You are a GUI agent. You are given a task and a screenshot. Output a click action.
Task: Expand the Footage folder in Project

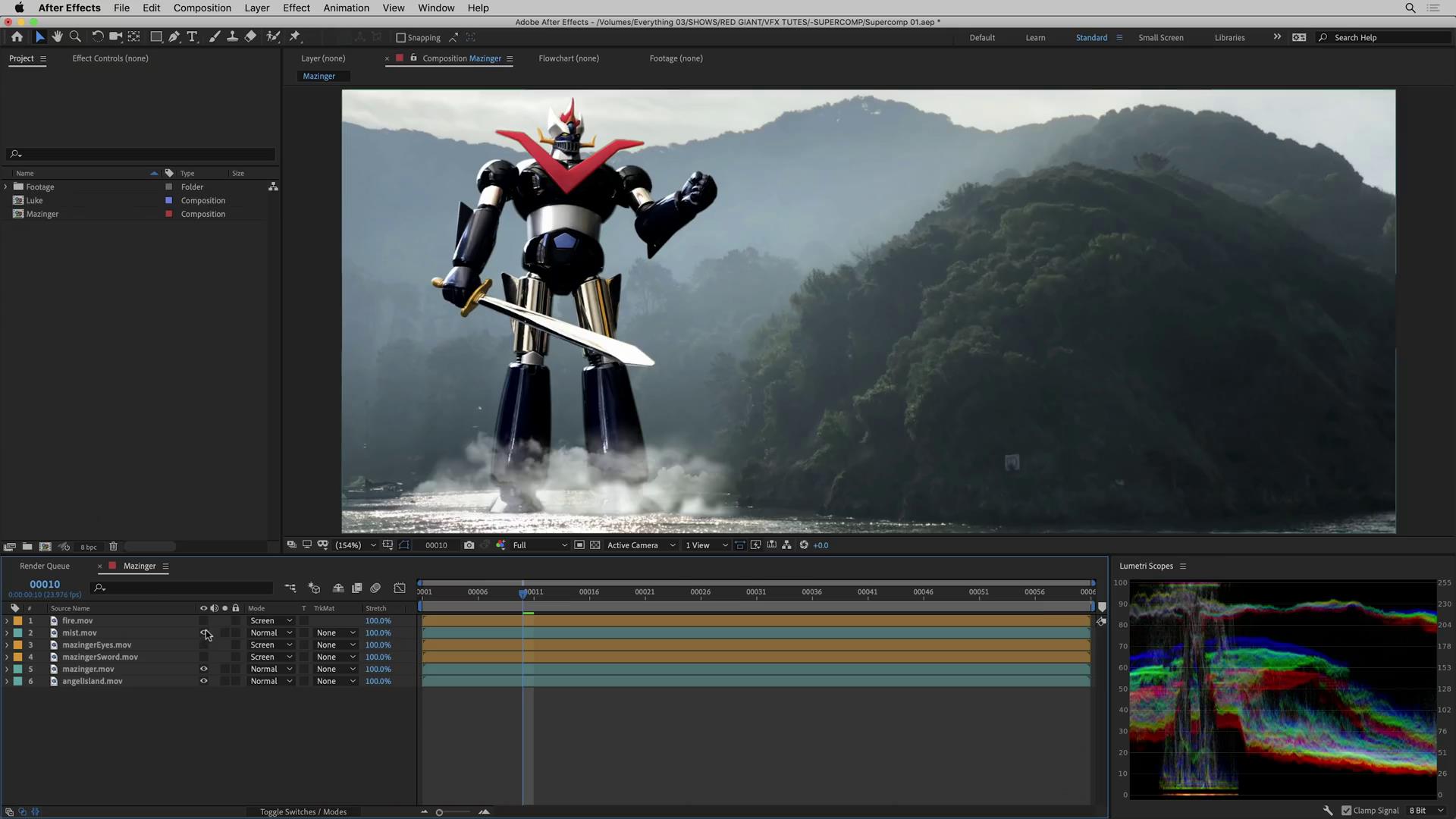pyautogui.click(x=6, y=187)
